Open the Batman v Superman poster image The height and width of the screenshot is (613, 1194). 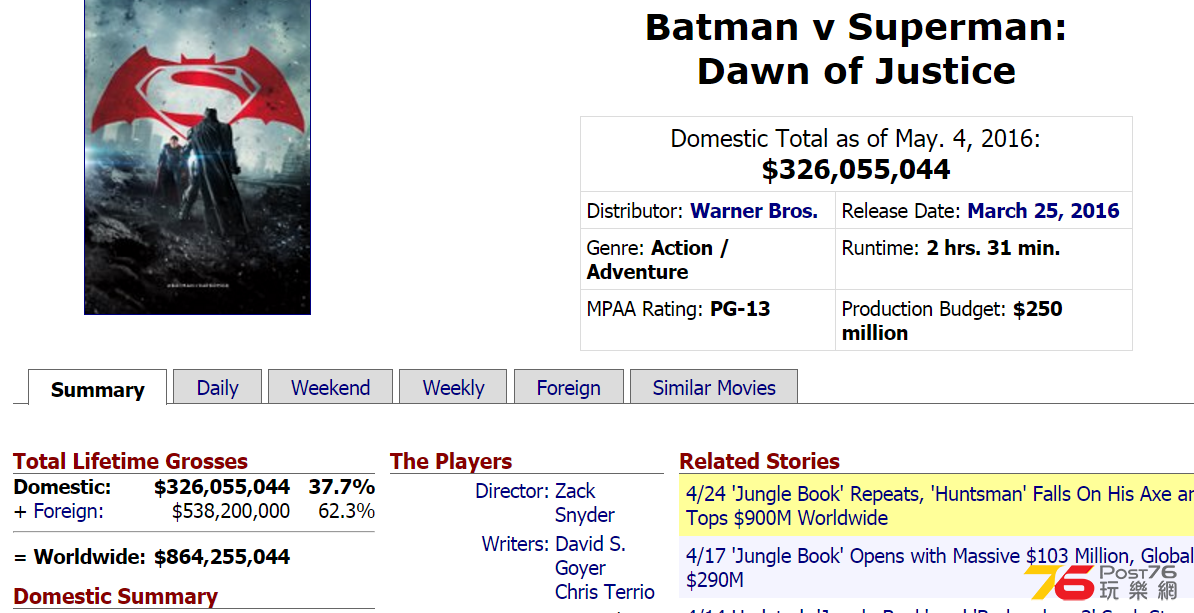click(x=197, y=156)
